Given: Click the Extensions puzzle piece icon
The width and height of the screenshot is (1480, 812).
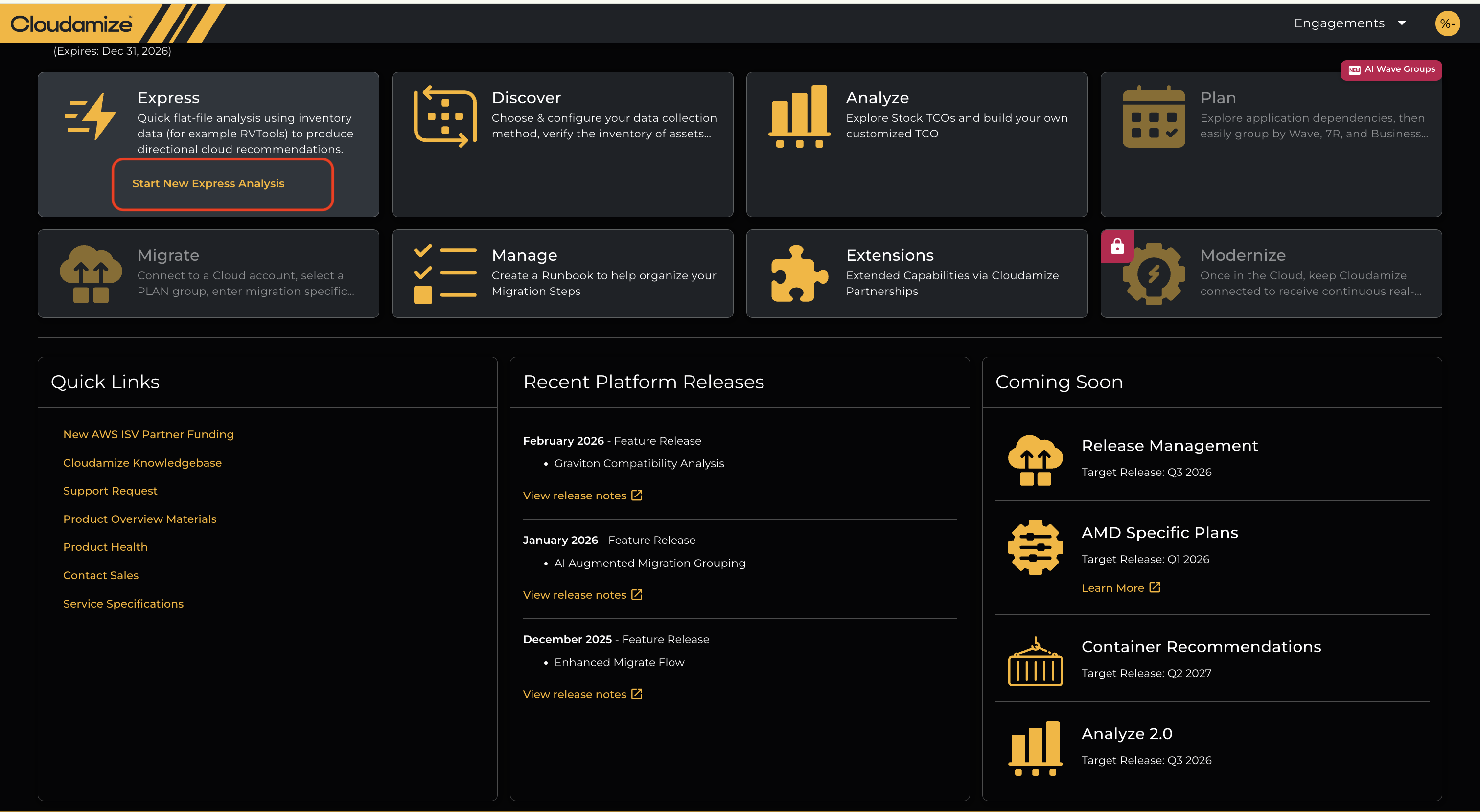Looking at the screenshot, I should [799, 274].
